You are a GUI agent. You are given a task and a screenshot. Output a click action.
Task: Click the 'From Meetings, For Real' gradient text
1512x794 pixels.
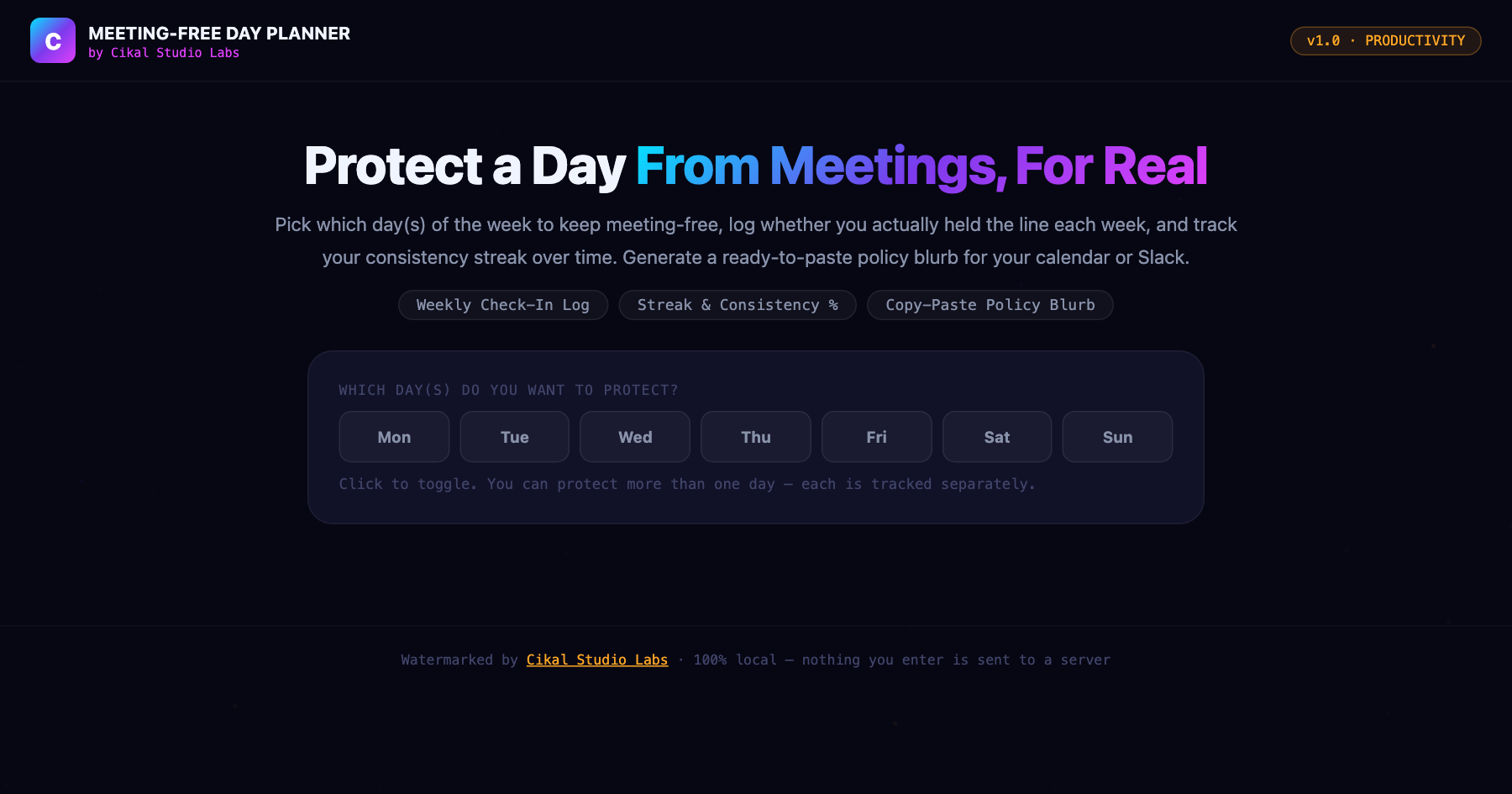921,166
